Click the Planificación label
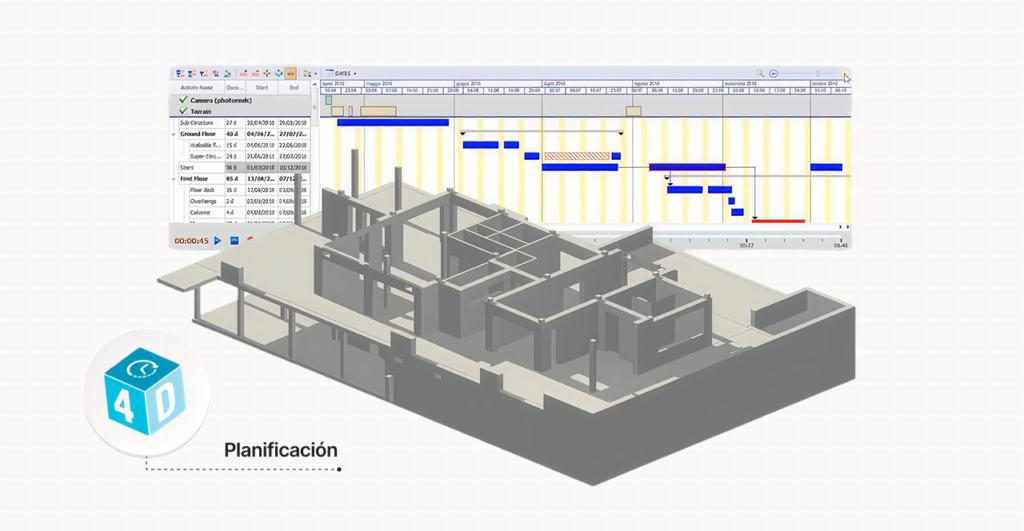1024x531 pixels. pos(281,450)
